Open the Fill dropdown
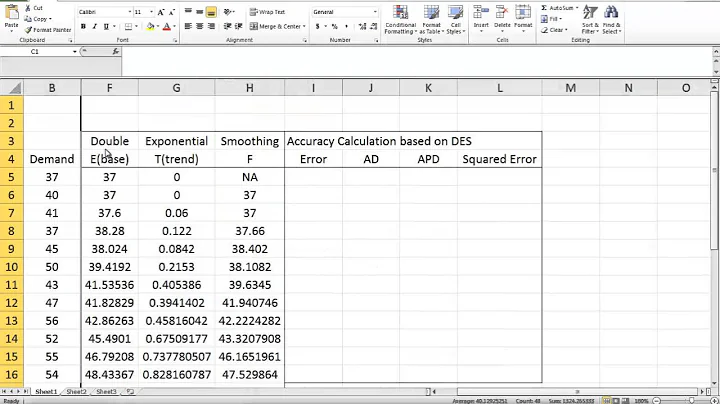Viewport: 720px width, 404px height. pyautogui.click(x=551, y=19)
